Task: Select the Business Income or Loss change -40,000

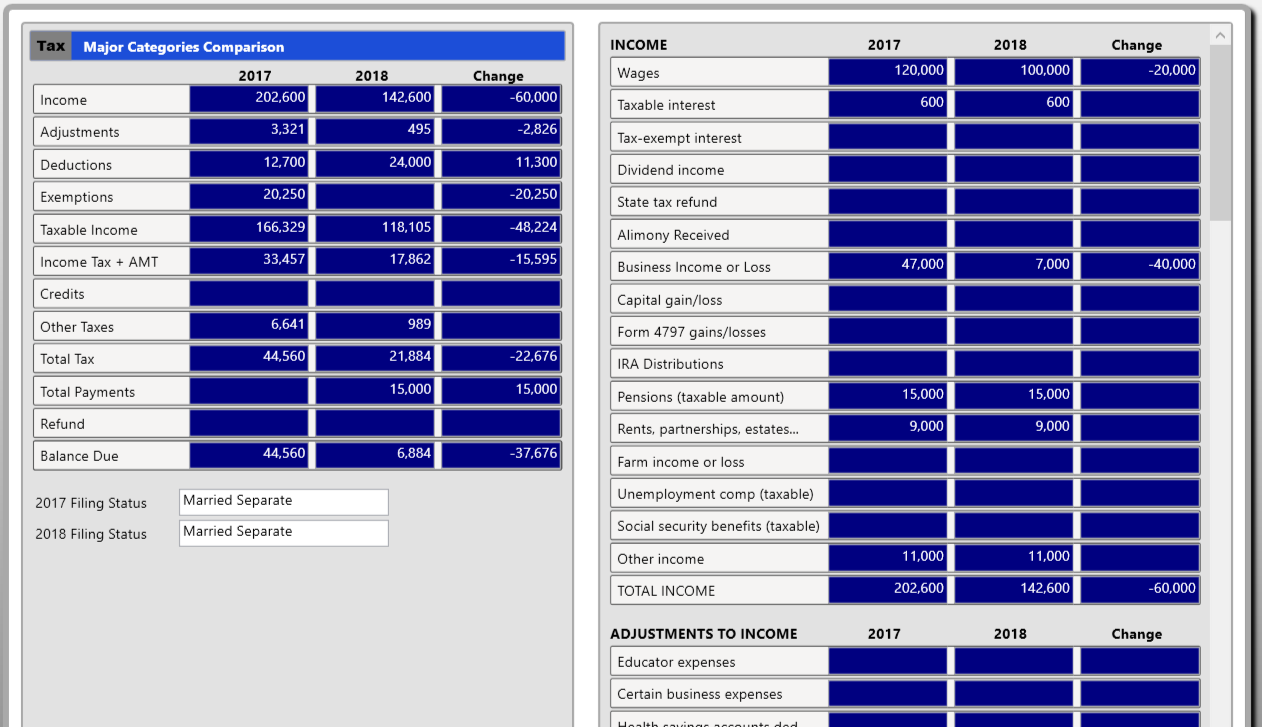Action: point(1140,266)
